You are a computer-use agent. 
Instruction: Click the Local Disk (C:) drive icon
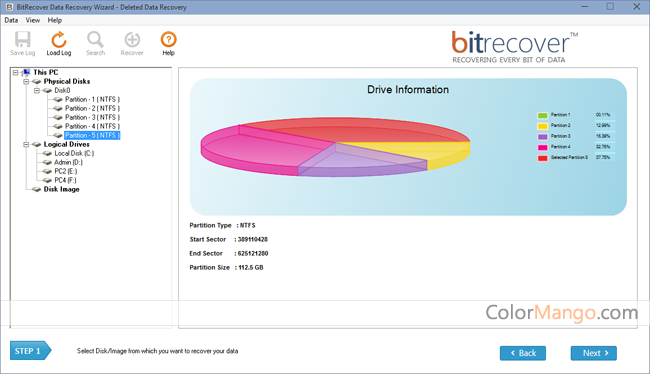[x=47, y=153]
